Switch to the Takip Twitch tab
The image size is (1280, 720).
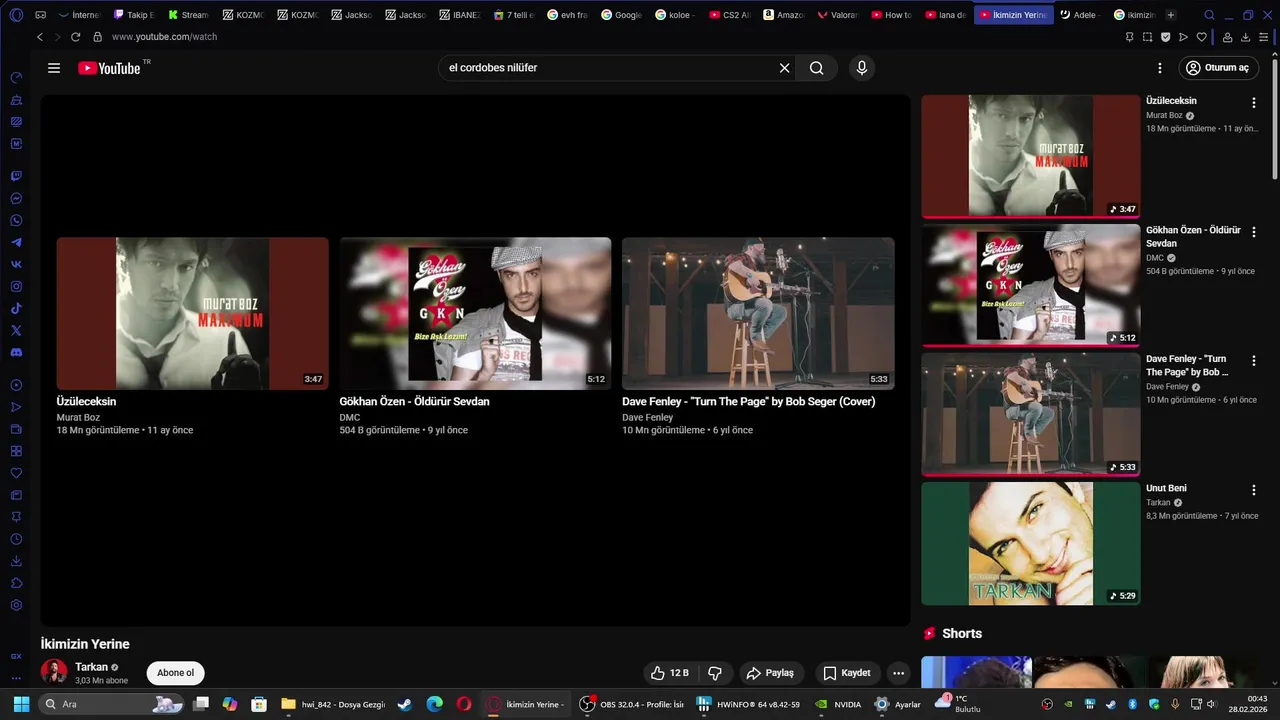pyautogui.click(x=134, y=15)
